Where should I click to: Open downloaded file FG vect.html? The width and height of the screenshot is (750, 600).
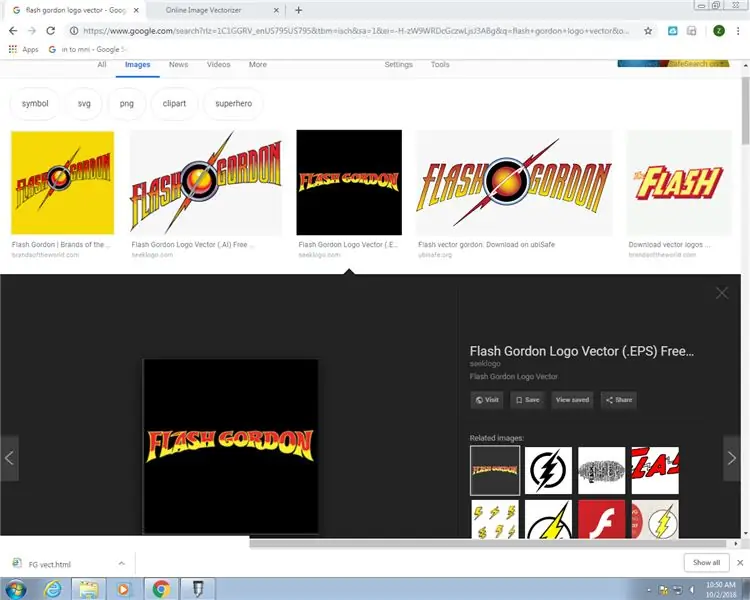(49, 564)
